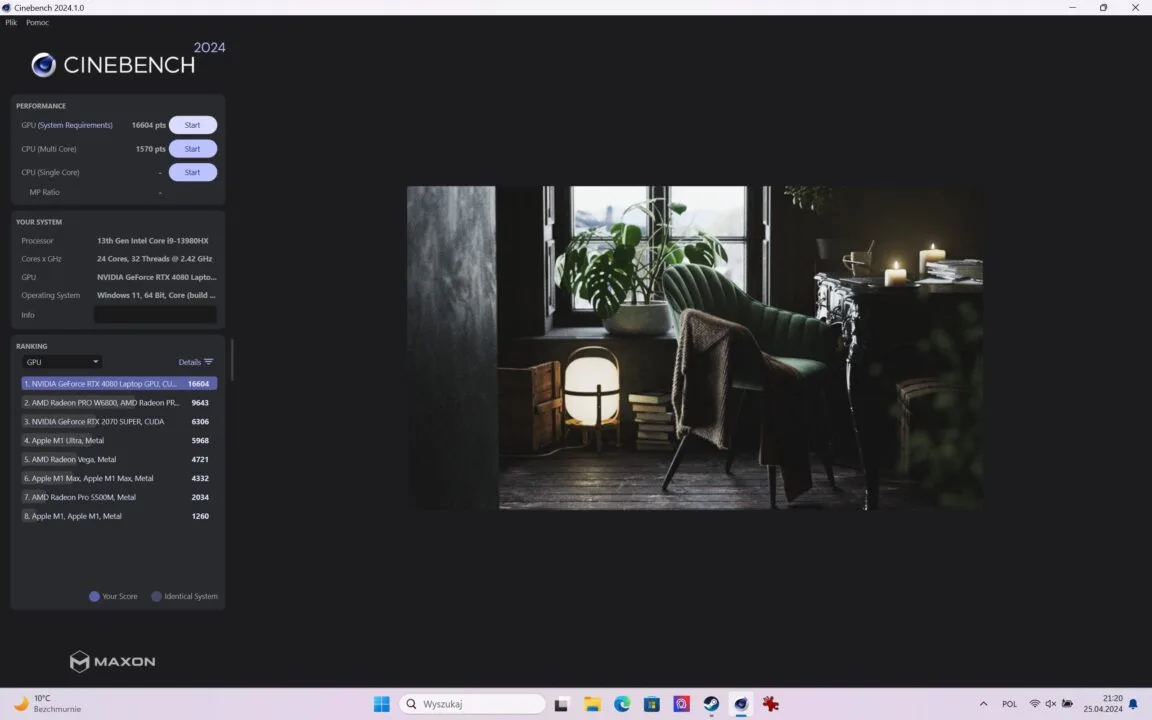Image resolution: width=1152 pixels, height=720 pixels.
Task: Click the Windows Start button
Action: click(x=381, y=704)
